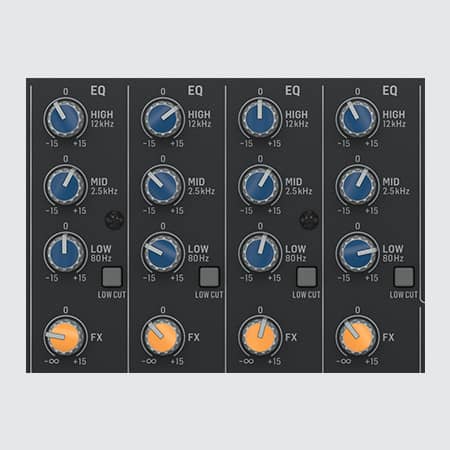Click the EQ label on channel three
This screenshot has width=450, height=450.
[x=293, y=90]
